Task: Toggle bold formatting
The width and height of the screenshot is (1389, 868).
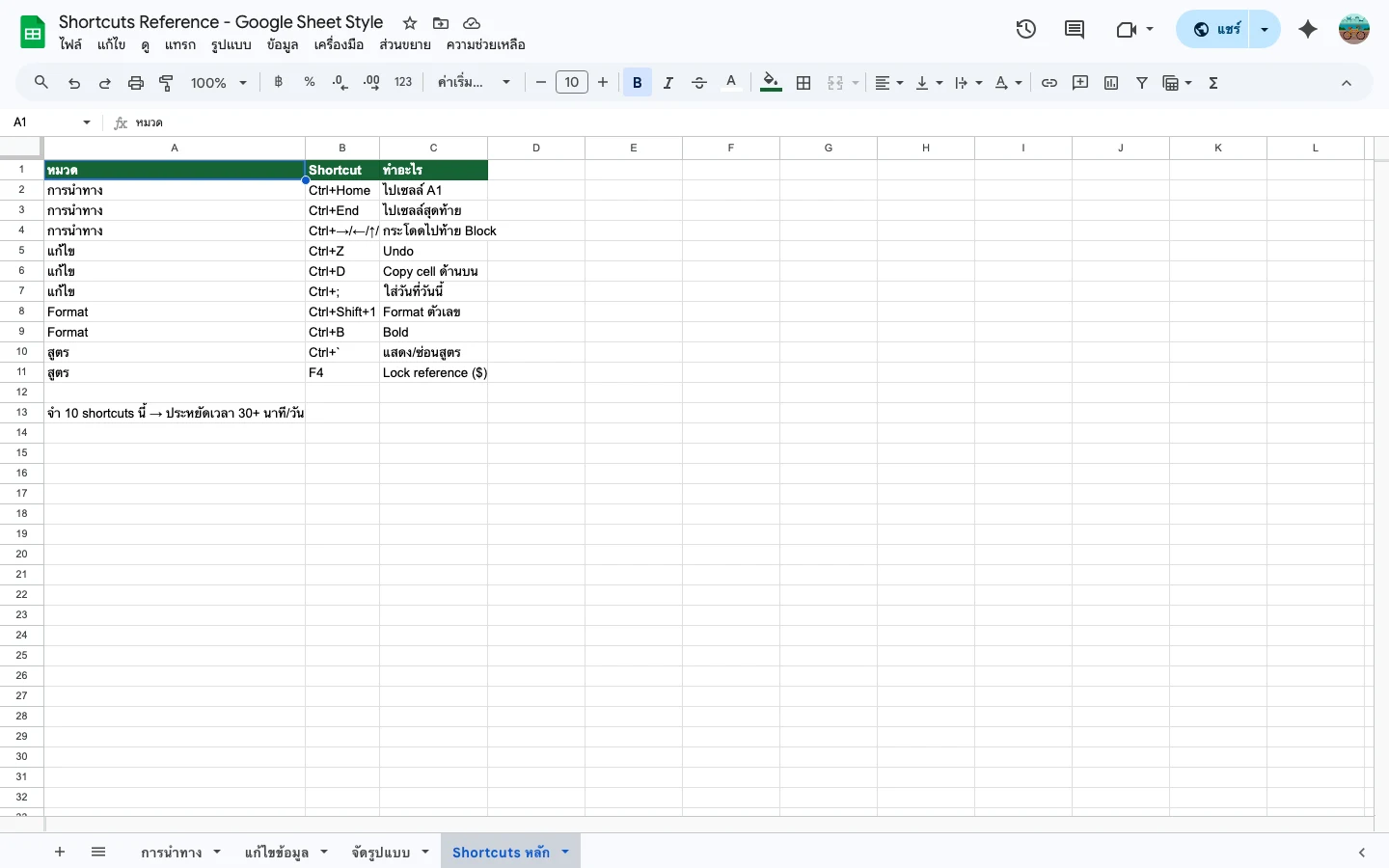Action: click(637, 83)
